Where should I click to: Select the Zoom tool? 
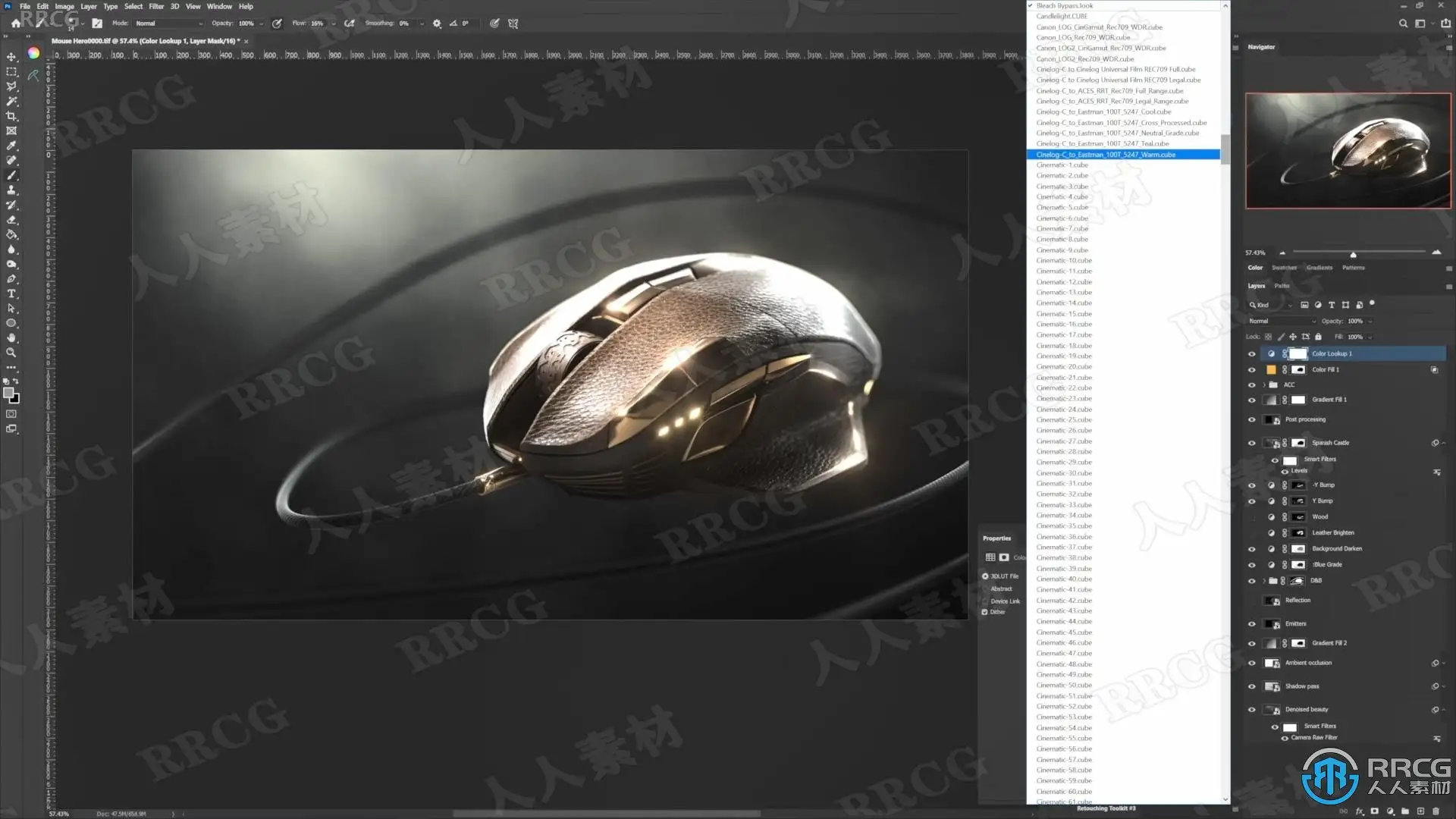[x=11, y=353]
